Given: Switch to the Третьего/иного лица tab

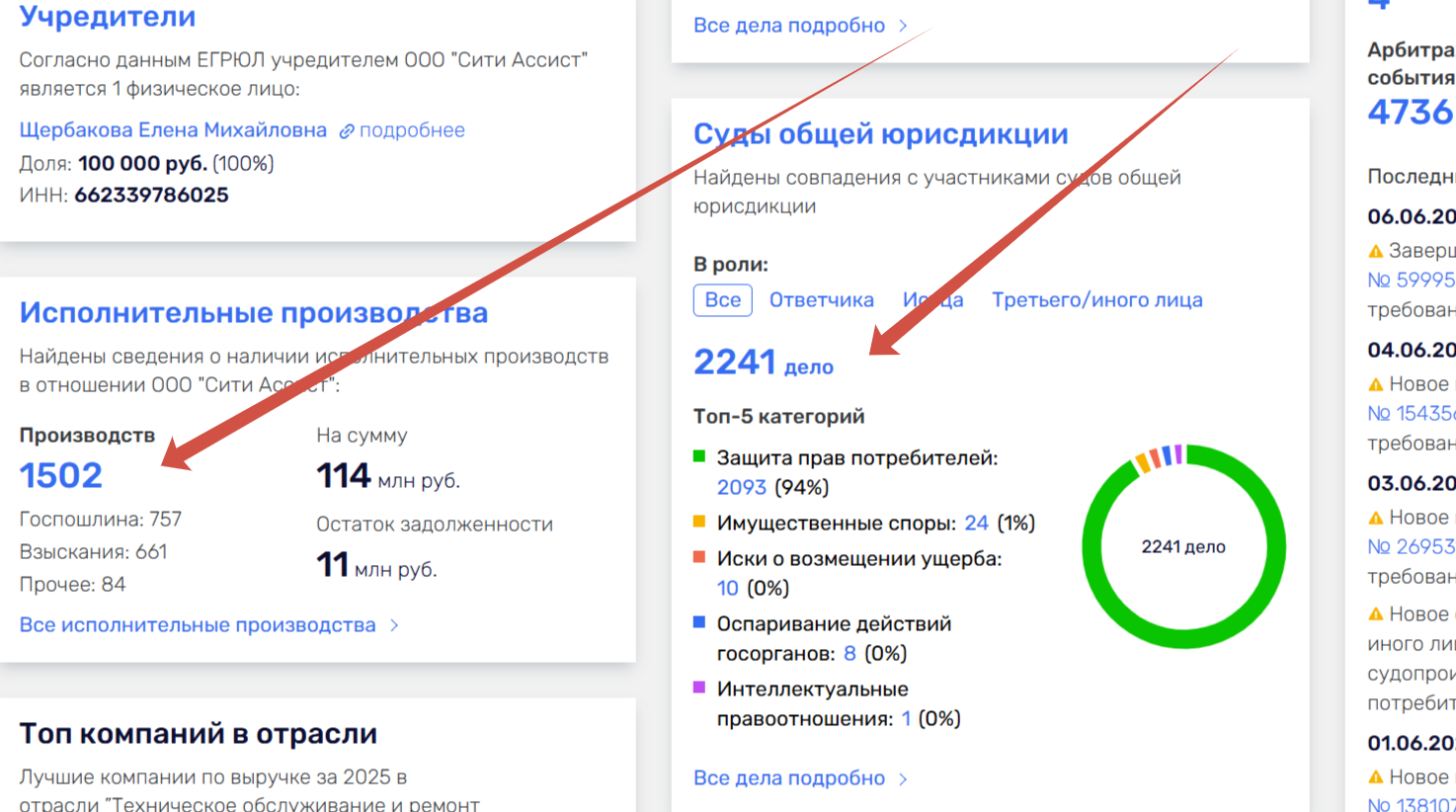Looking at the screenshot, I should coord(1096,300).
